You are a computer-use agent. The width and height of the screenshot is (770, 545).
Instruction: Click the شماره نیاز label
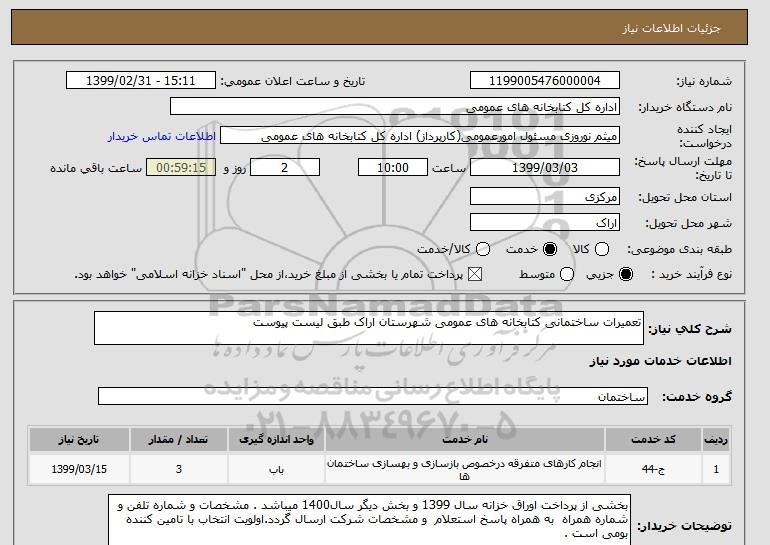(x=704, y=82)
